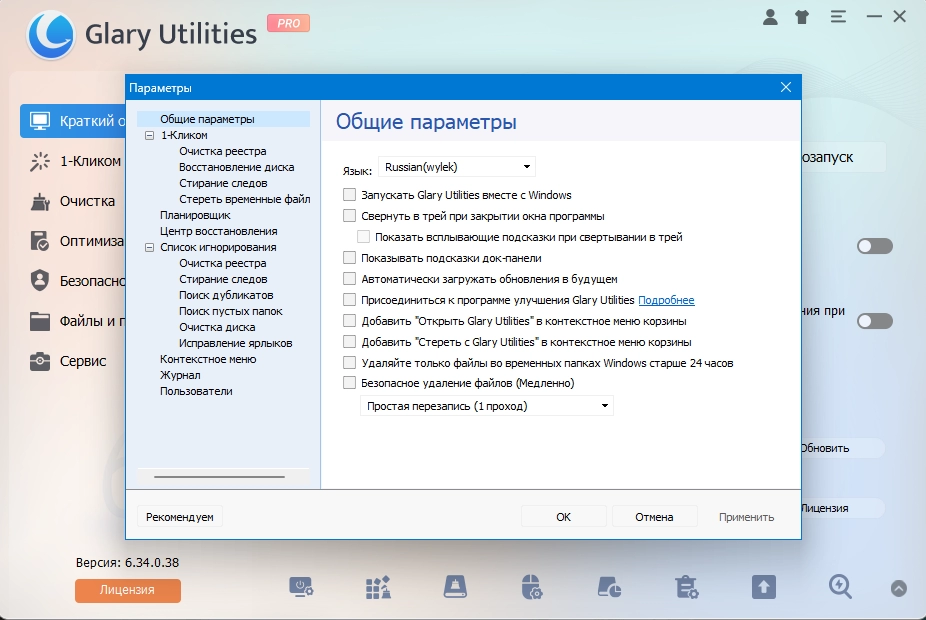
Task: Switch to 1-Кликом tab in main sidebar
Action: pos(73,161)
